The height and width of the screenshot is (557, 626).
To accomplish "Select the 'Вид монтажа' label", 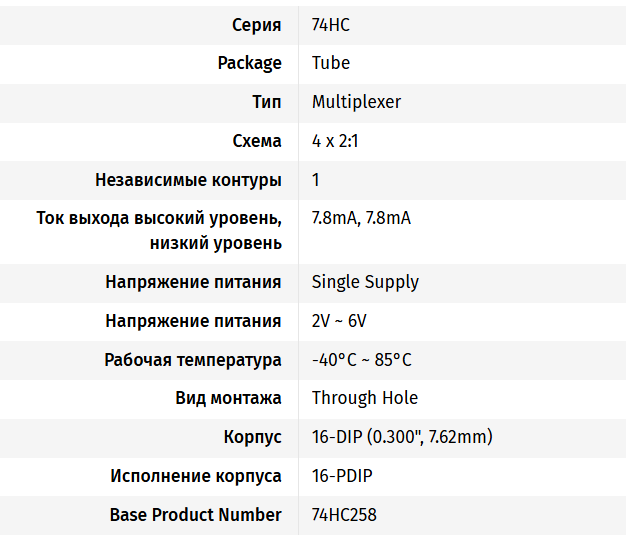I will (x=228, y=398).
